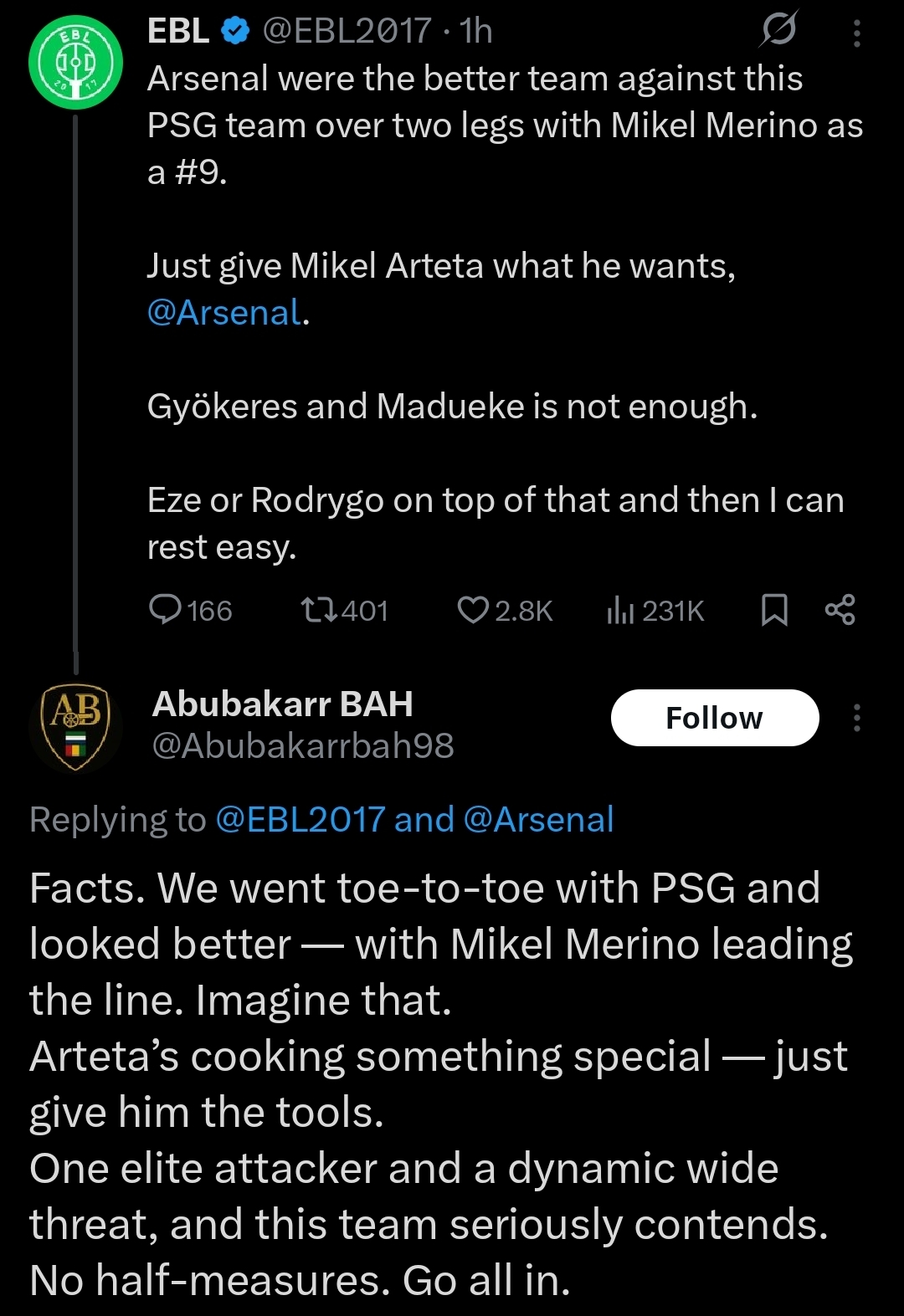Open EBL's green profile avatar

[x=75, y=62]
